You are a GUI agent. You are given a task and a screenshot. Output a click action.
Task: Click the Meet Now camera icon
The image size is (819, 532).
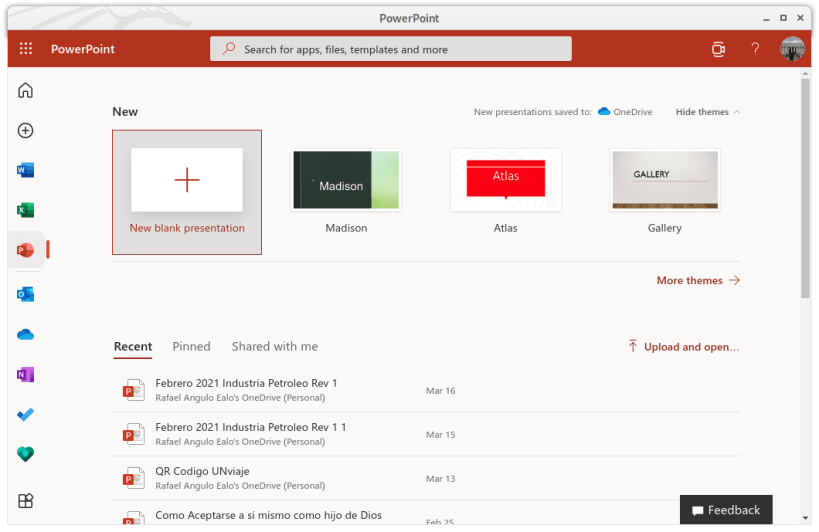point(718,49)
